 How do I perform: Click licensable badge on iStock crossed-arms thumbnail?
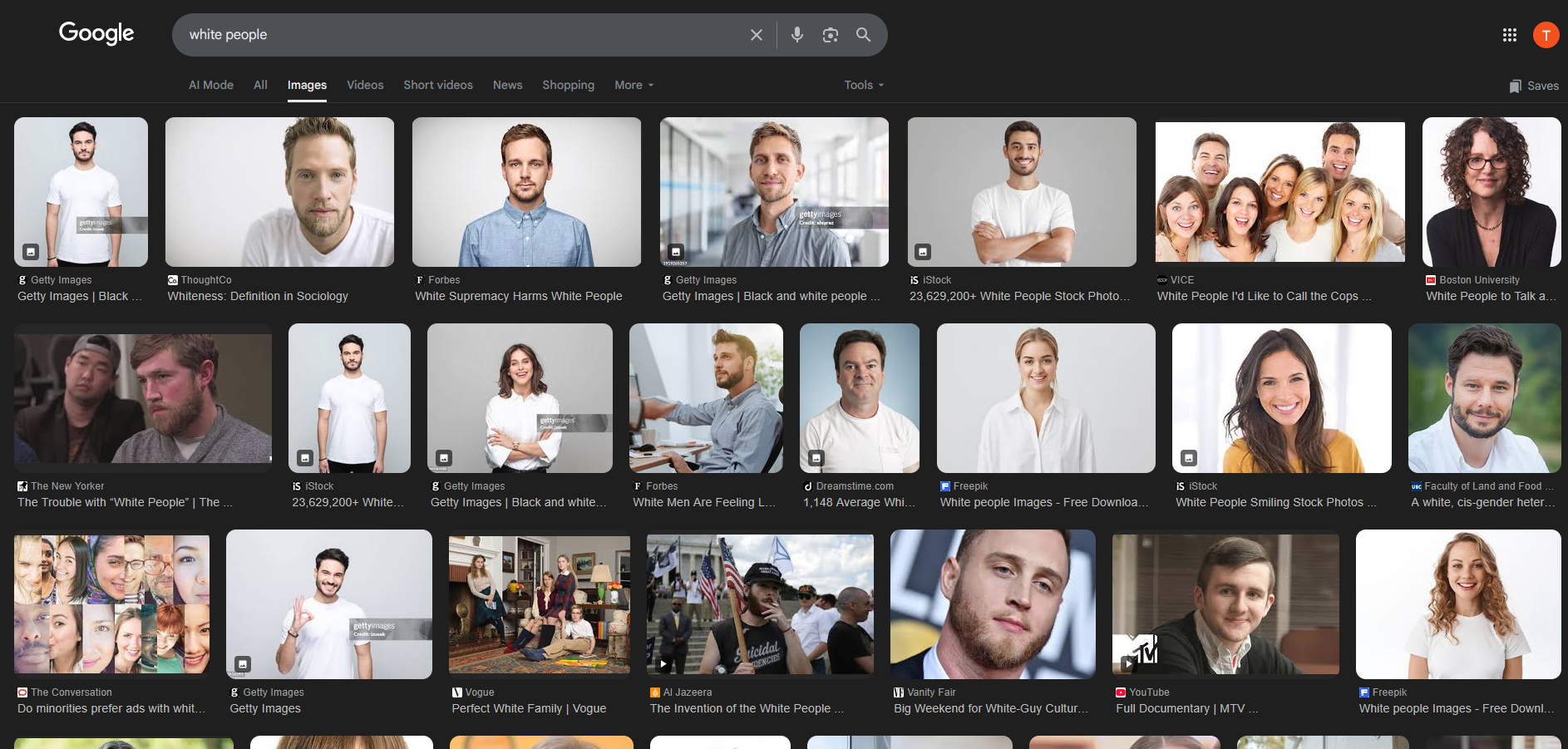[923, 251]
